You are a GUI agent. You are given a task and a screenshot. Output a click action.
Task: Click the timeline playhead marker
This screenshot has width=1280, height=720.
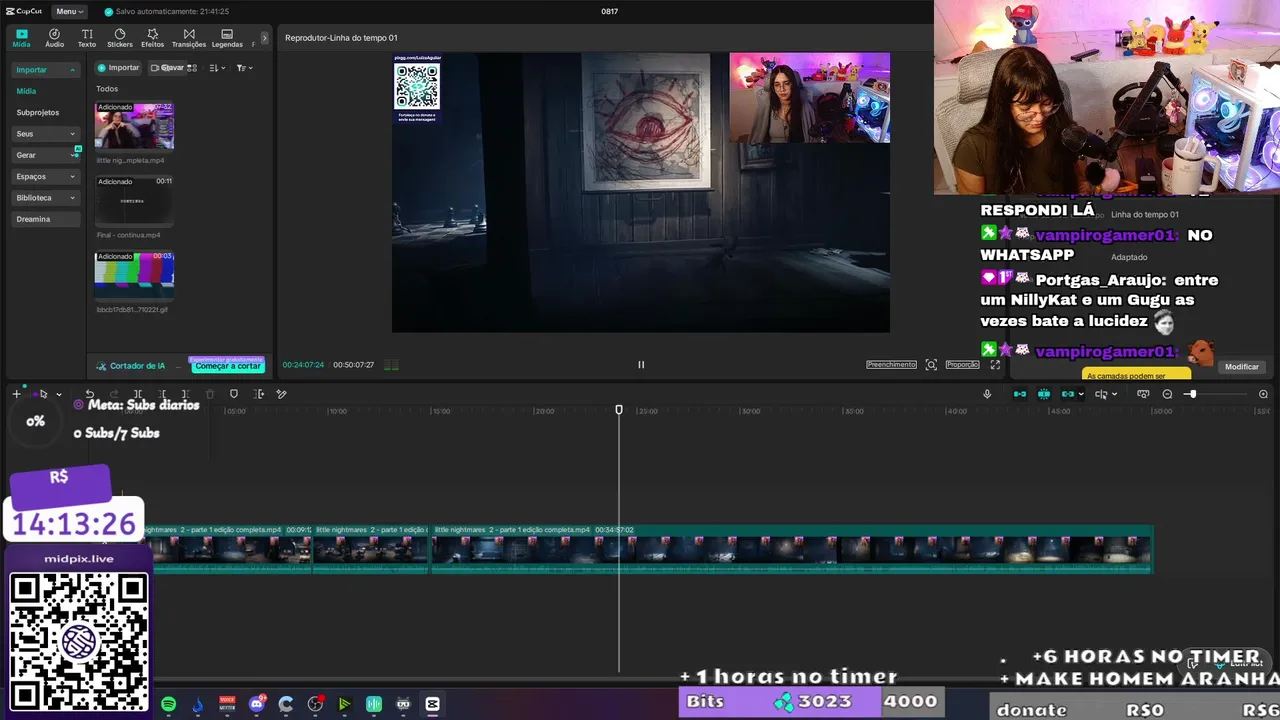pyautogui.click(x=619, y=410)
